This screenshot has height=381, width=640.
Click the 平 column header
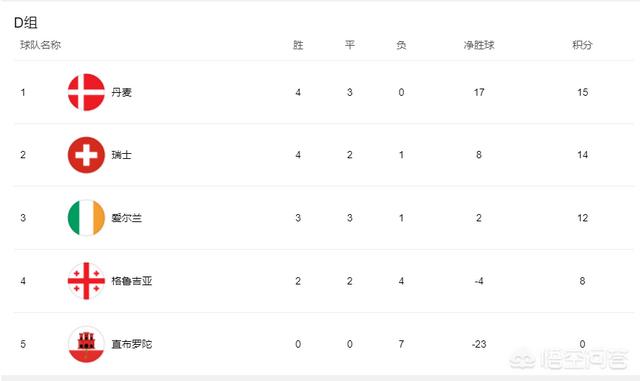[350, 45]
